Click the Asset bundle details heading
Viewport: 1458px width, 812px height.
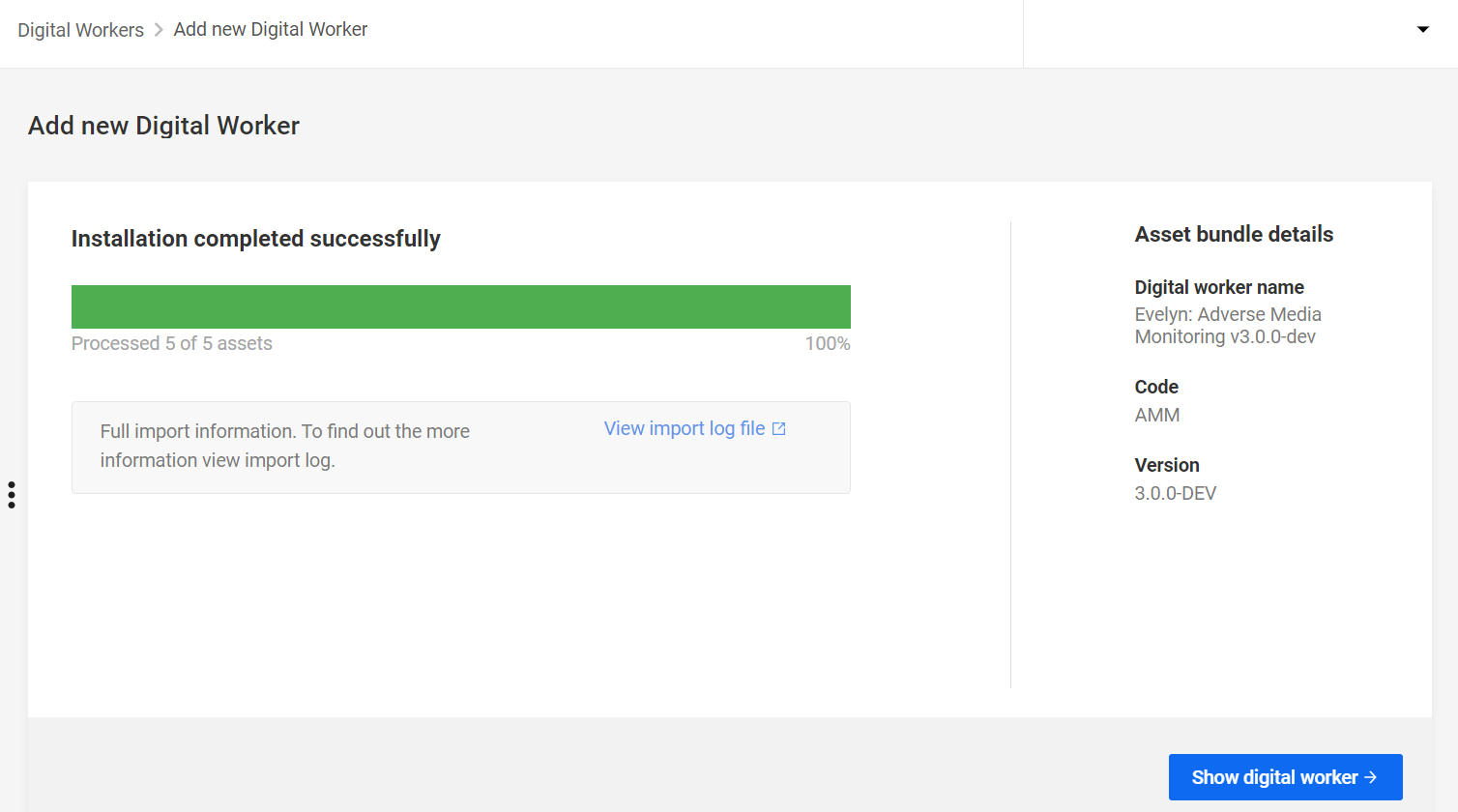[1234, 234]
